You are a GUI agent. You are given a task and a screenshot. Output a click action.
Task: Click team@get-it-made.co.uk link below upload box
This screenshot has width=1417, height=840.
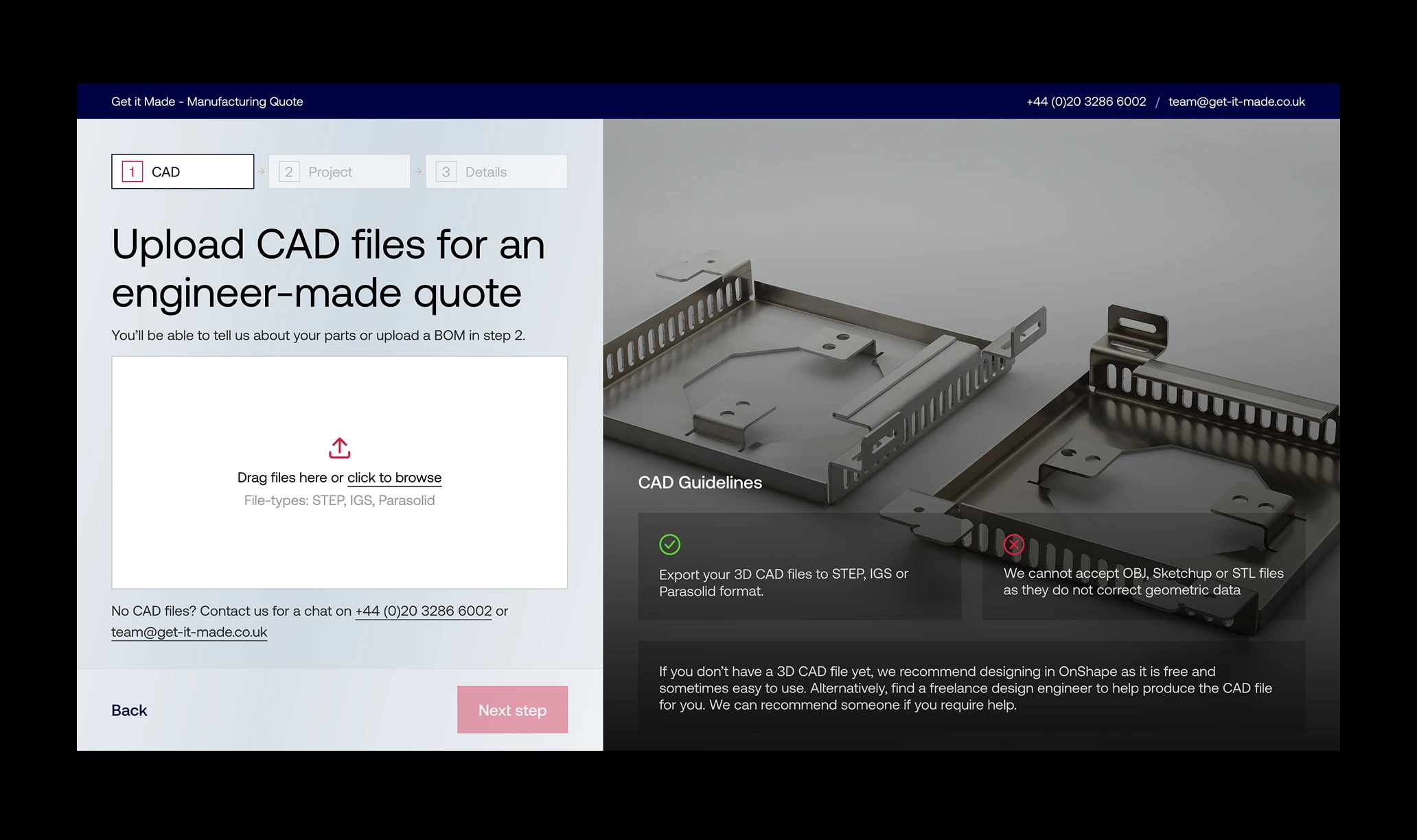click(189, 632)
